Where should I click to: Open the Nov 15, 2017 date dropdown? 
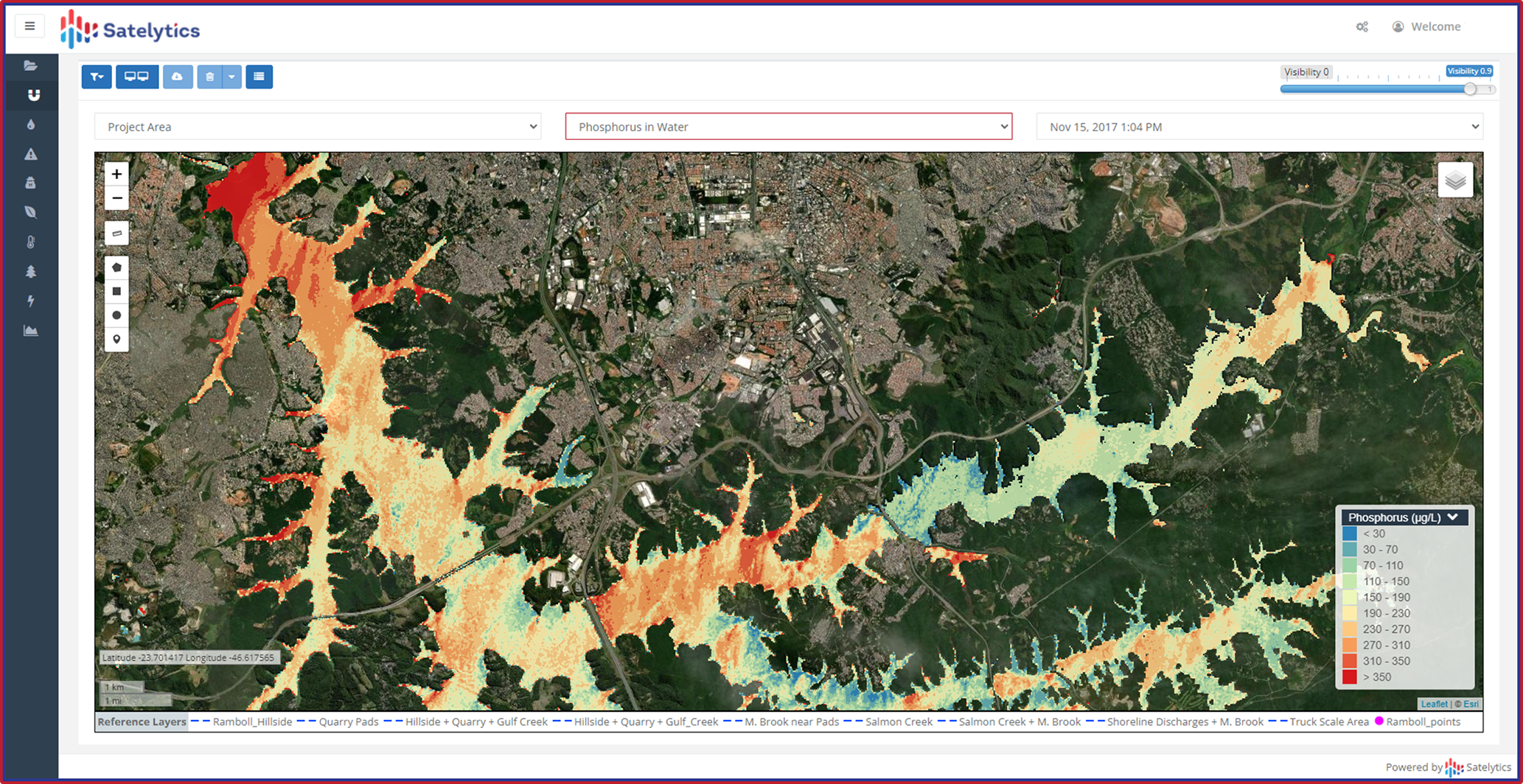point(1259,127)
